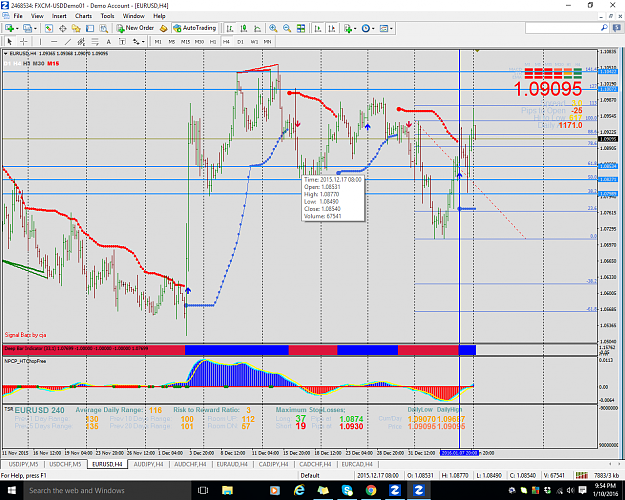Image resolution: width=625 pixels, height=500 pixels.
Task: Open the Insert menu
Action: [x=59, y=16]
